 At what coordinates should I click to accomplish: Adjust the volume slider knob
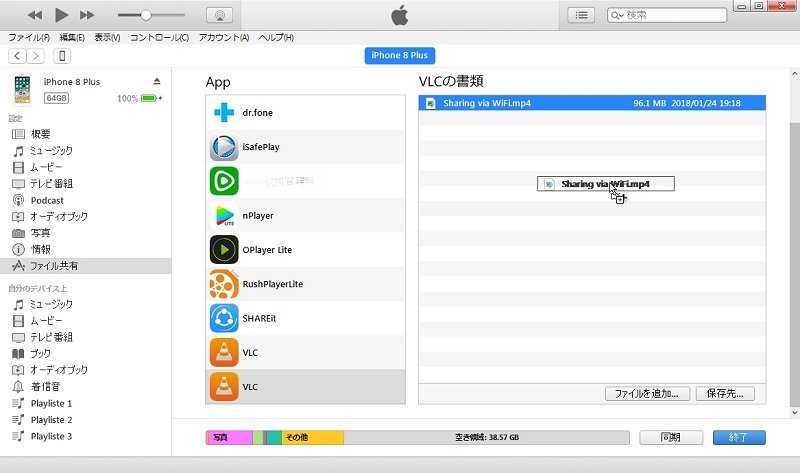pyautogui.click(x=146, y=15)
